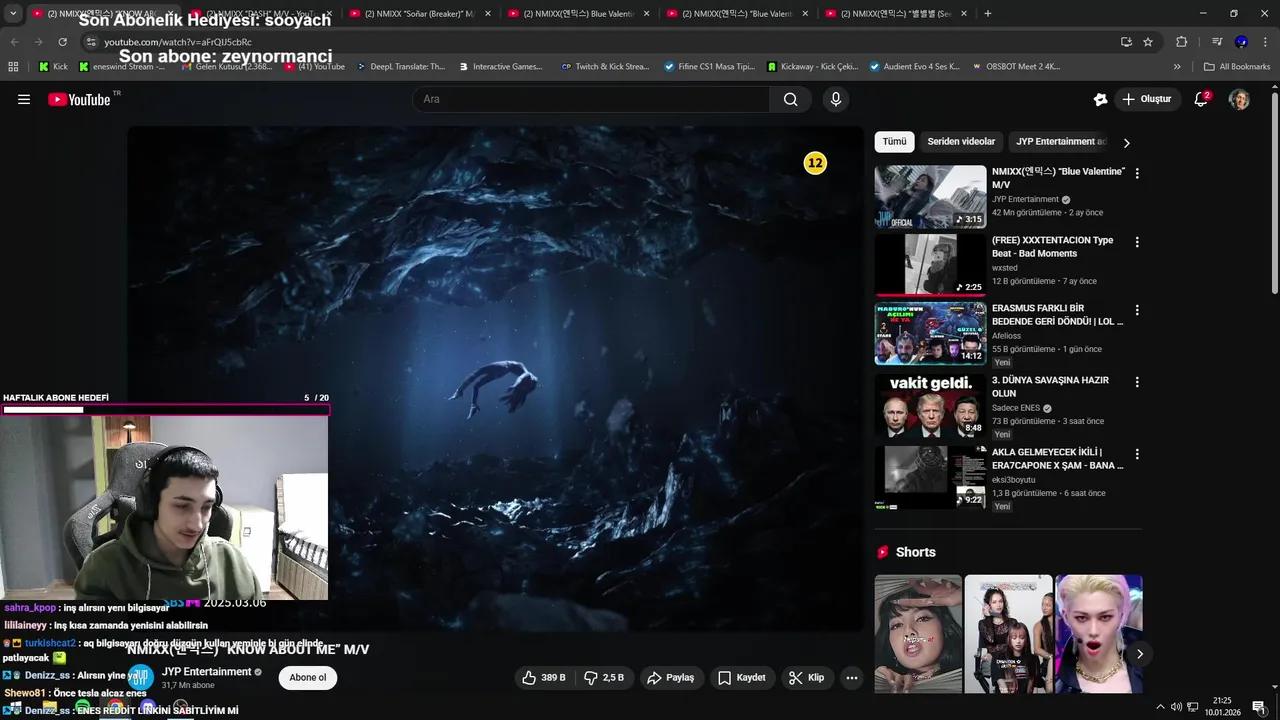1280x720 pixels.
Task: Open the "Blue Valentine" M/V thumbnail
Action: click(x=930, y=197)
